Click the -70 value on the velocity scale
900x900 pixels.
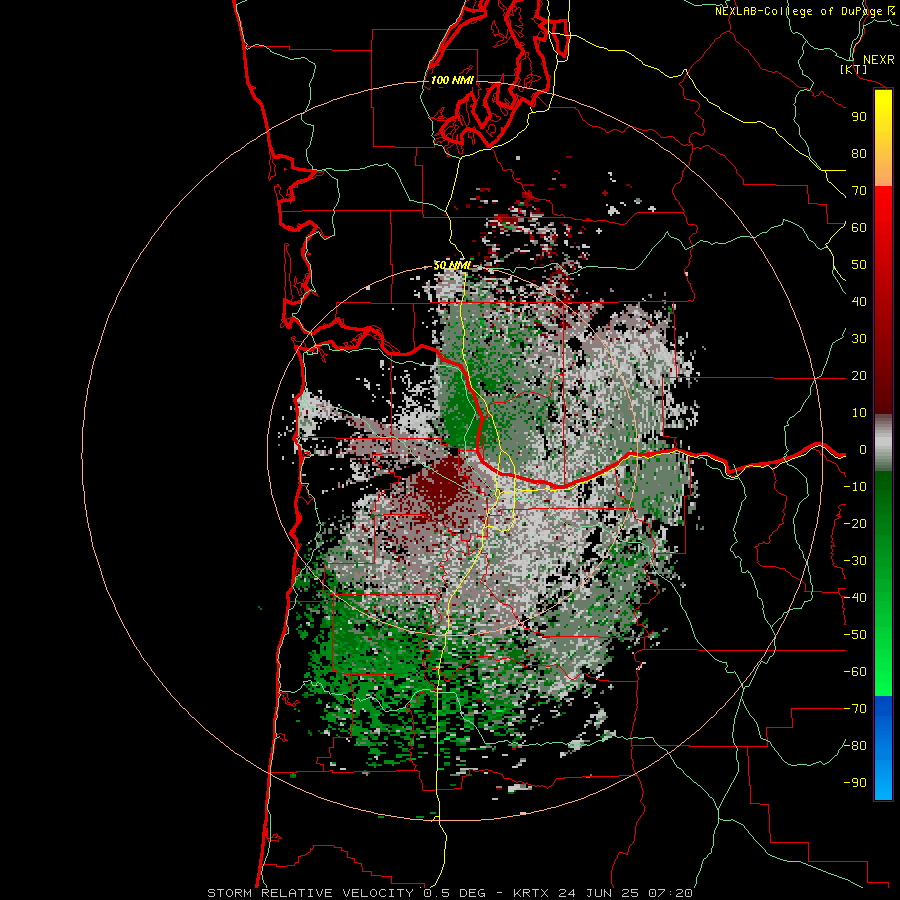point(855,709)
